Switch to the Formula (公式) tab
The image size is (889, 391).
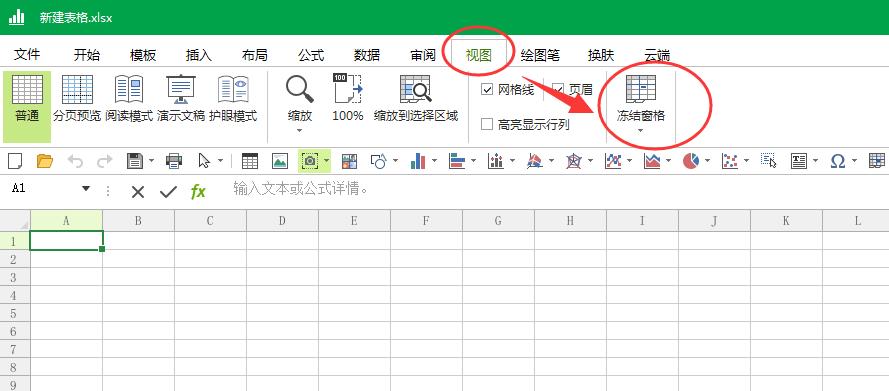(311, 55)
